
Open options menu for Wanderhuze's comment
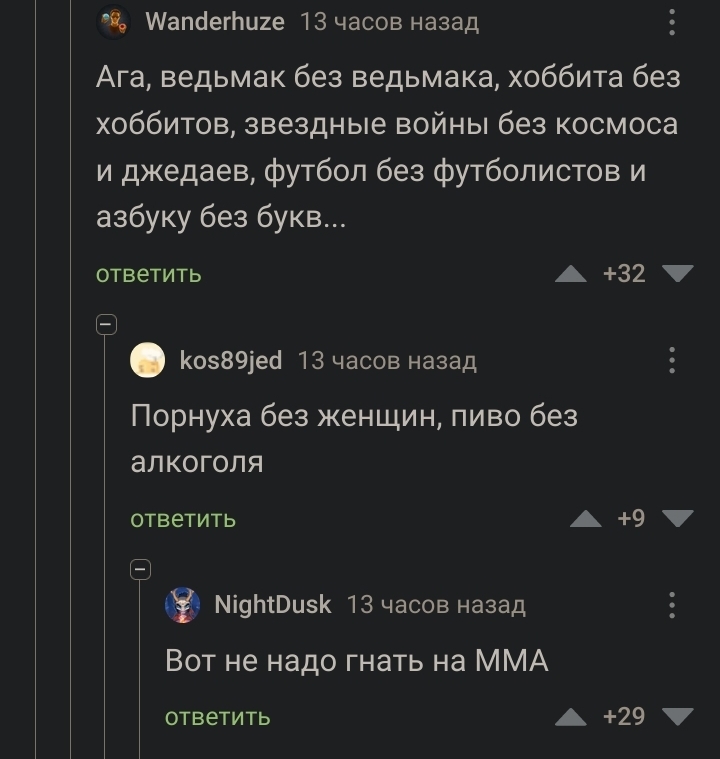[x=671, y=22]
